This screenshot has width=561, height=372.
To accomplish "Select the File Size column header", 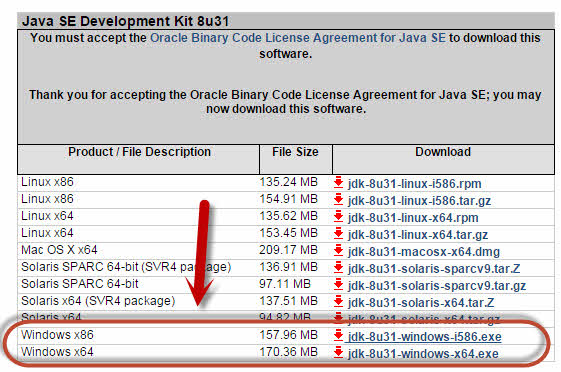I will pos(295,152).
